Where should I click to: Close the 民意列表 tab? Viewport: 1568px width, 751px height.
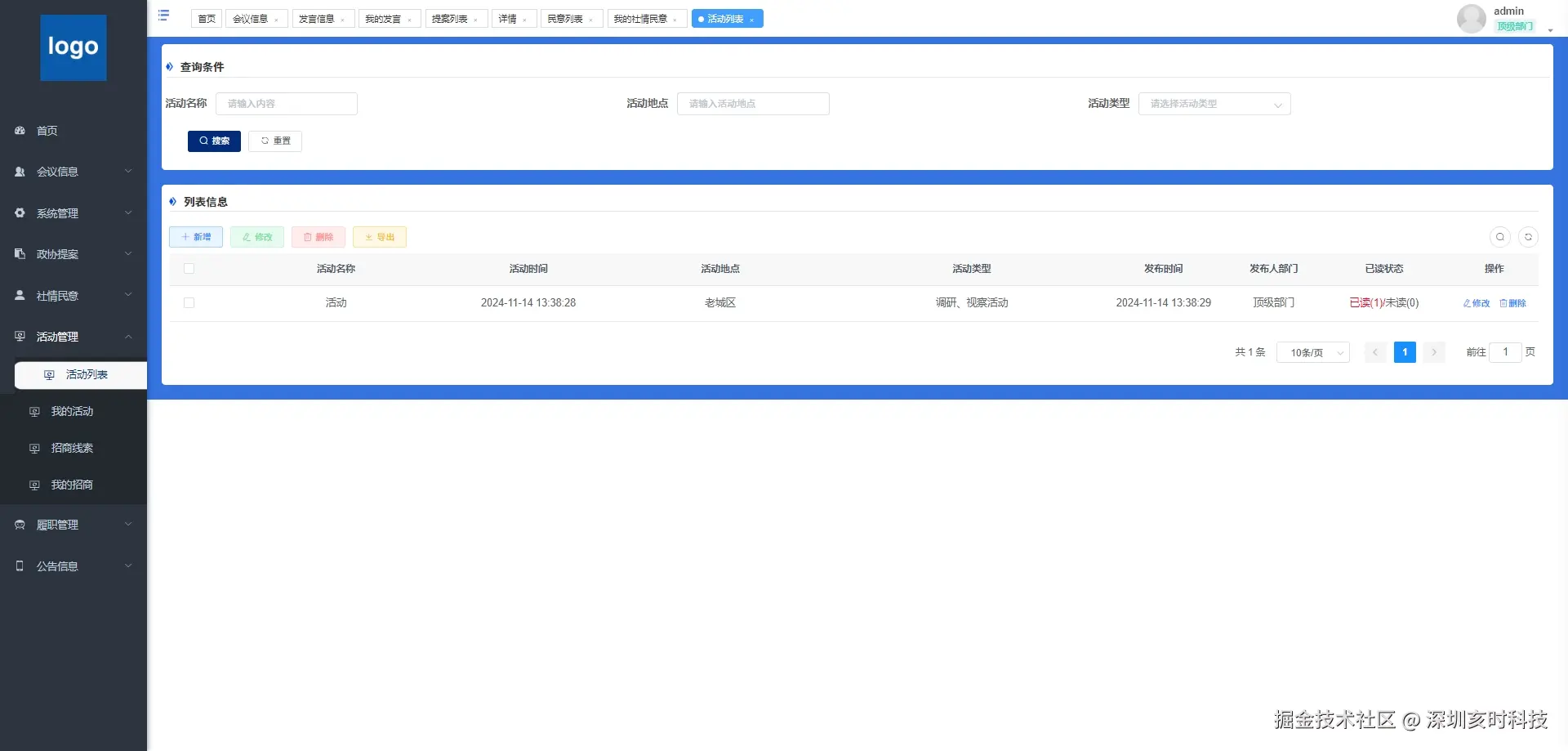[x=591, y=20]
